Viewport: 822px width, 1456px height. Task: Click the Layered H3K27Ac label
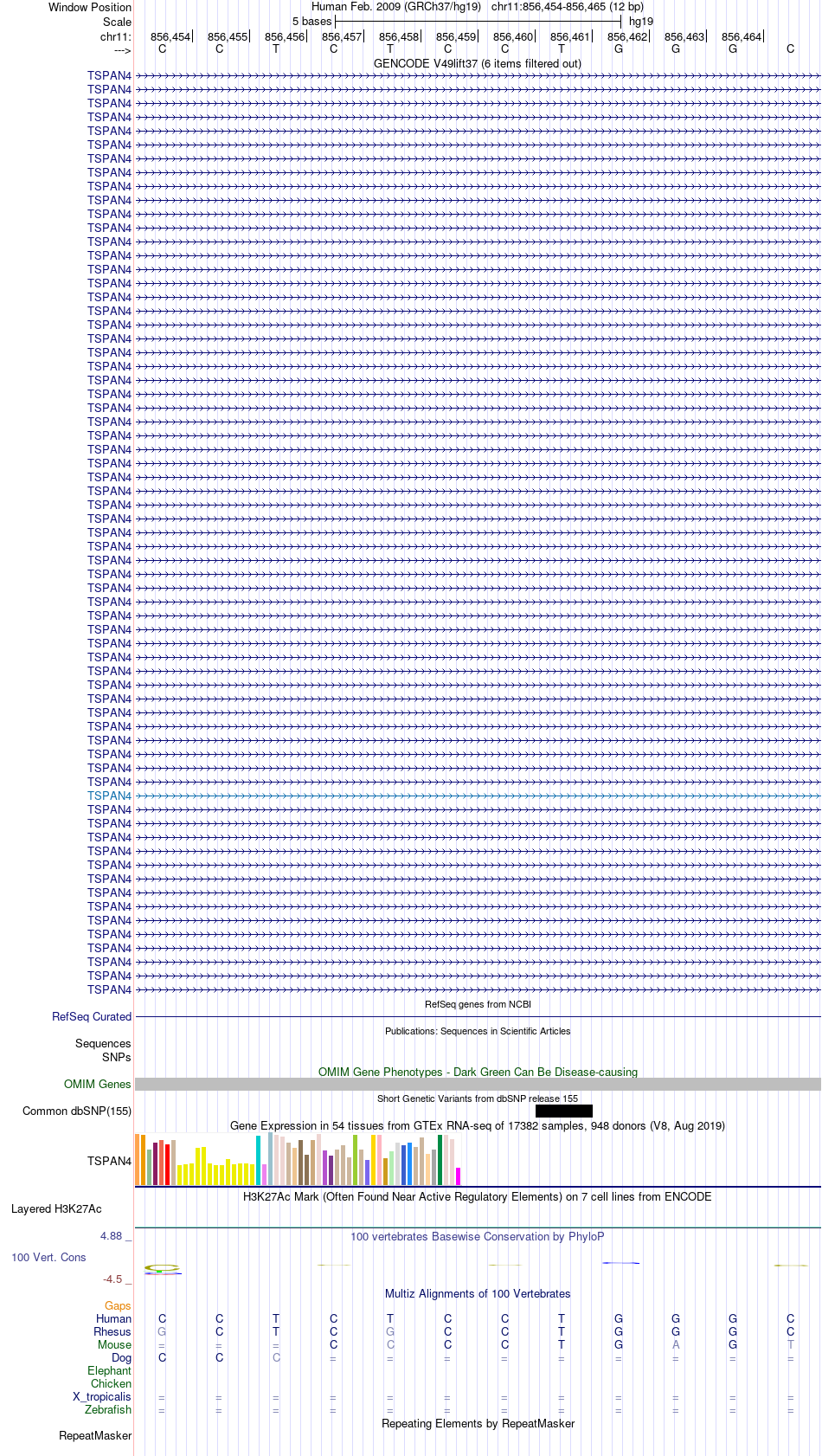pyautogui.click(x=56, y=1209)
